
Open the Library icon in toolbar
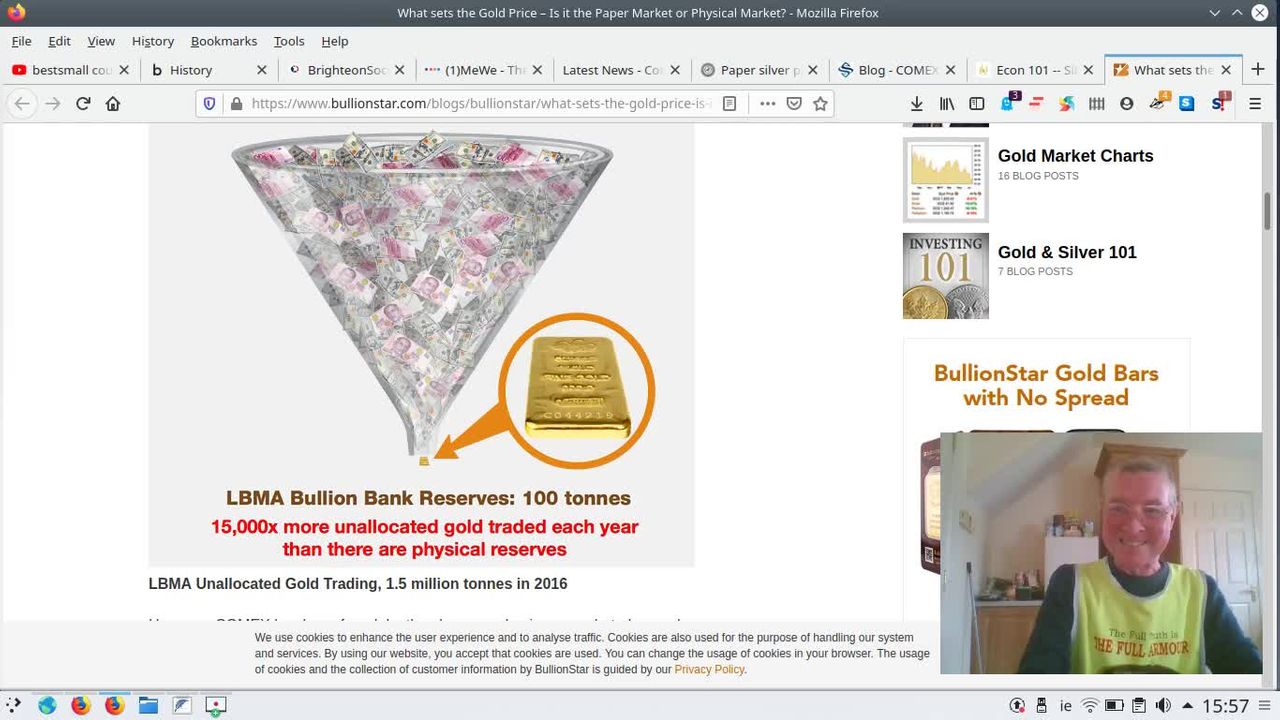coord(946,104)
